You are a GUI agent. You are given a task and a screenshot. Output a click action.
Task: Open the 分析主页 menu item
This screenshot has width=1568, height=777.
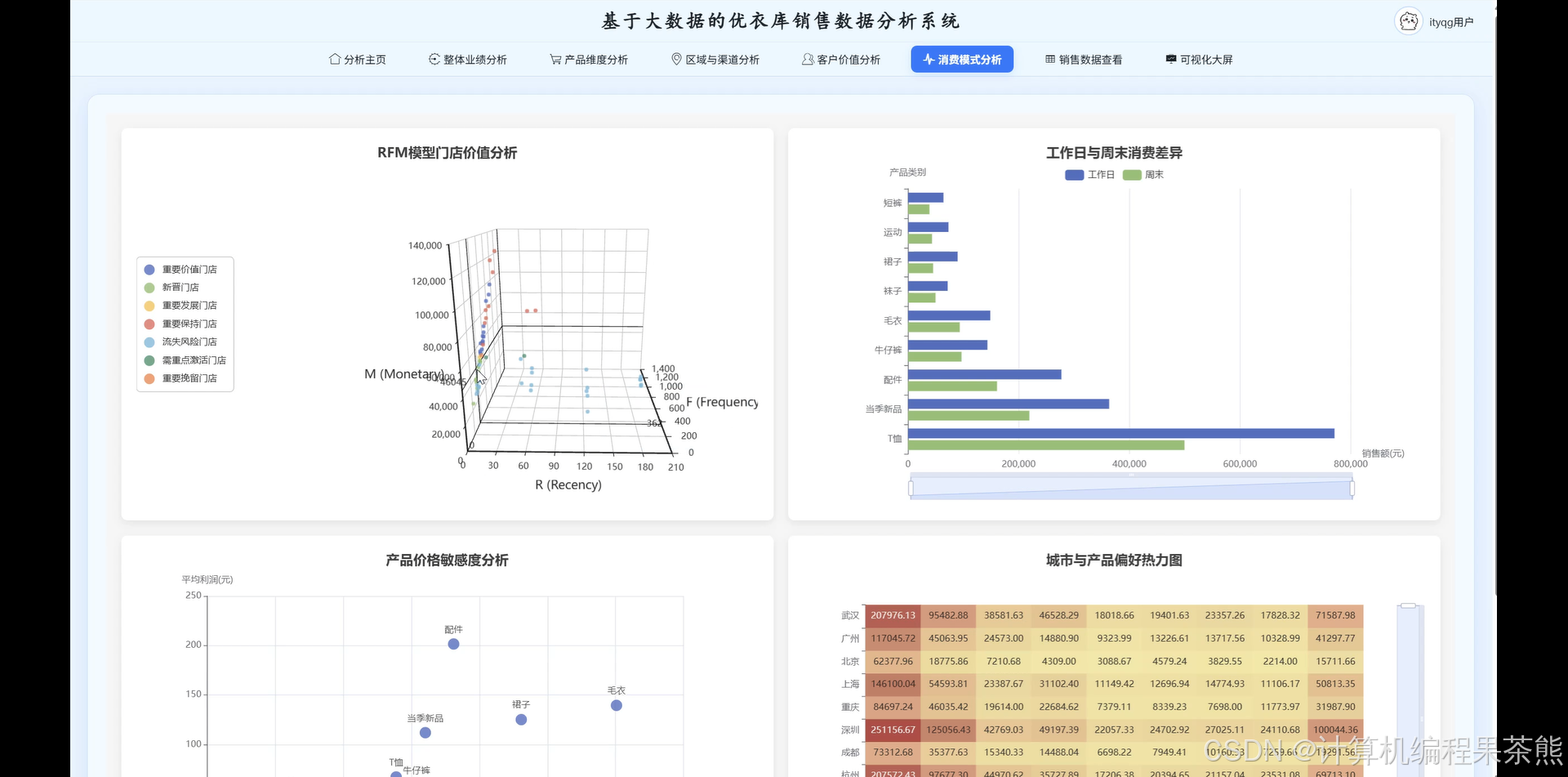[x=358, y=59]
